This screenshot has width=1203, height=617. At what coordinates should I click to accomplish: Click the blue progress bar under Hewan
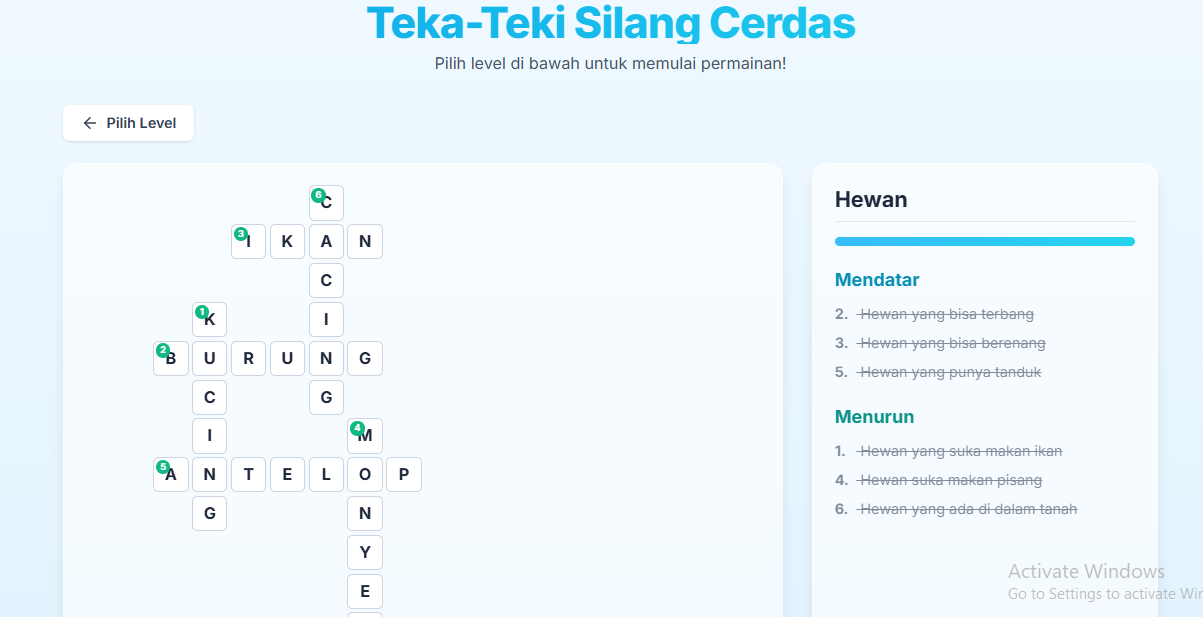point(984,241)
